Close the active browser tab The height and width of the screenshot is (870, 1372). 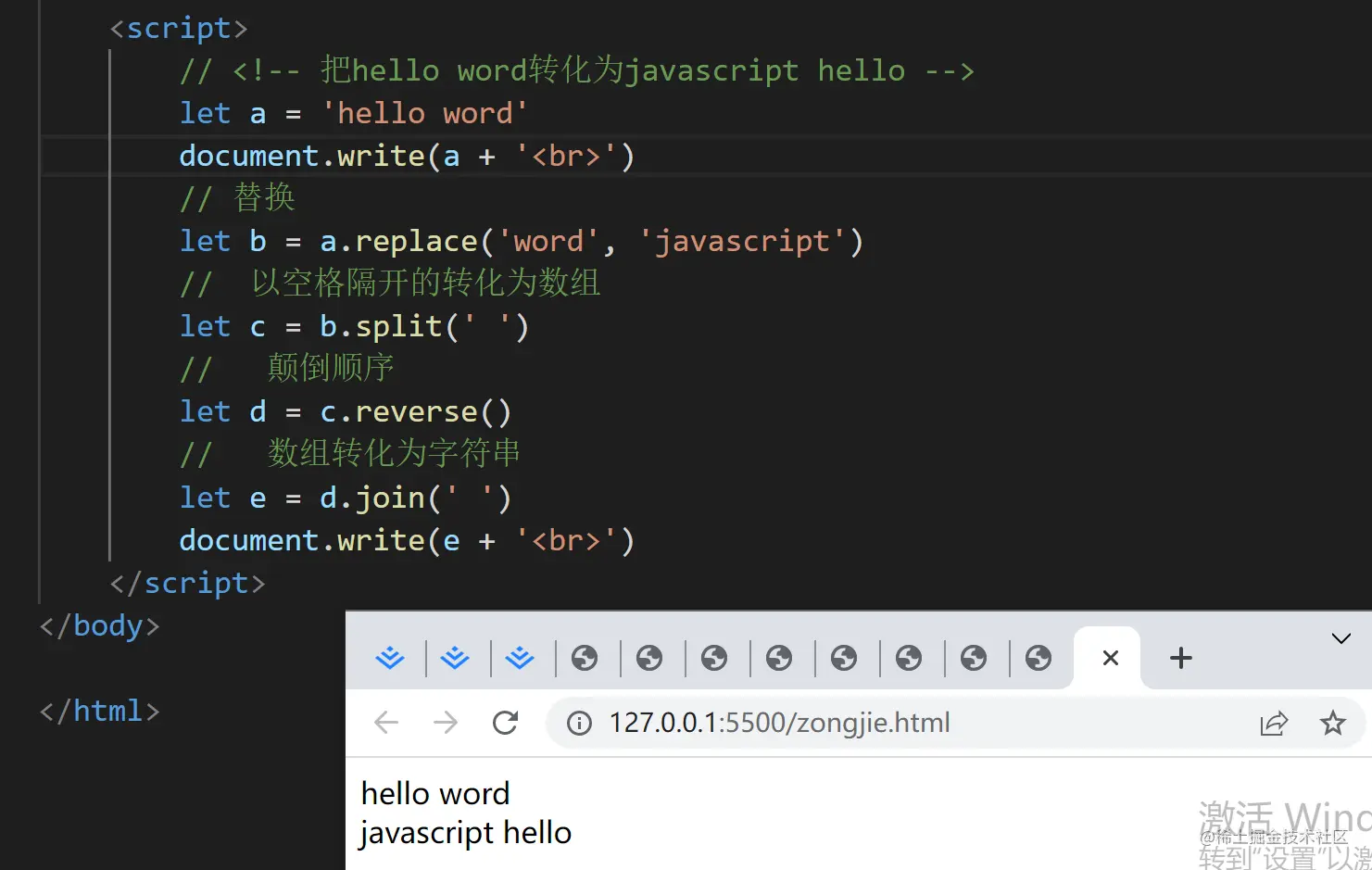(x=1111, y=658)
